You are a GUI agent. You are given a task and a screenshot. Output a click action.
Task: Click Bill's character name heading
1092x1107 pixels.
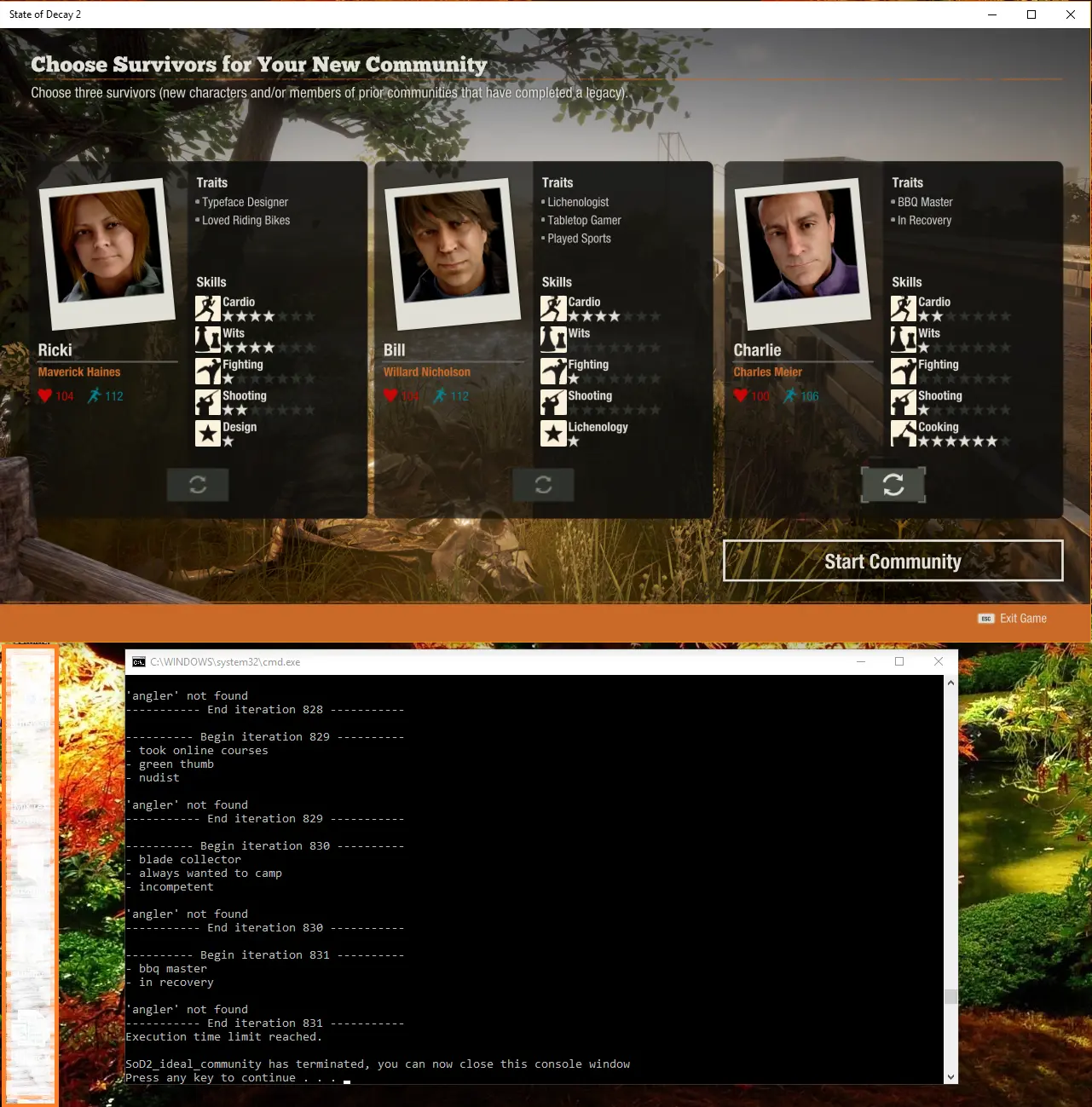(x=394, y=350)
